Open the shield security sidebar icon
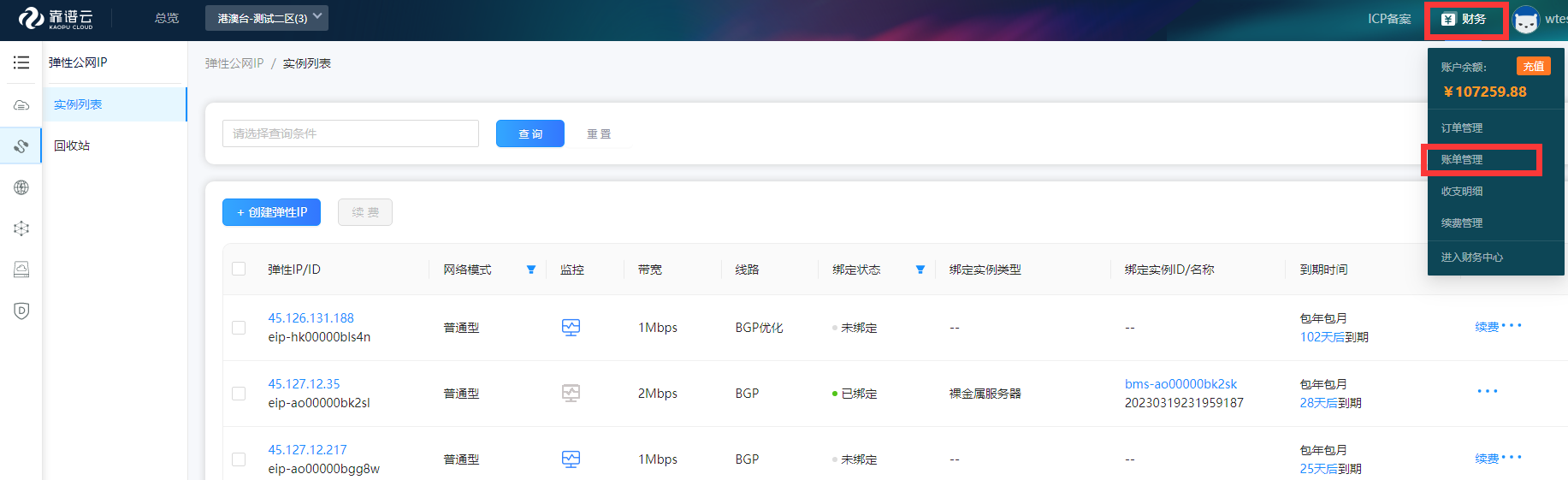 tap(21, 311)
